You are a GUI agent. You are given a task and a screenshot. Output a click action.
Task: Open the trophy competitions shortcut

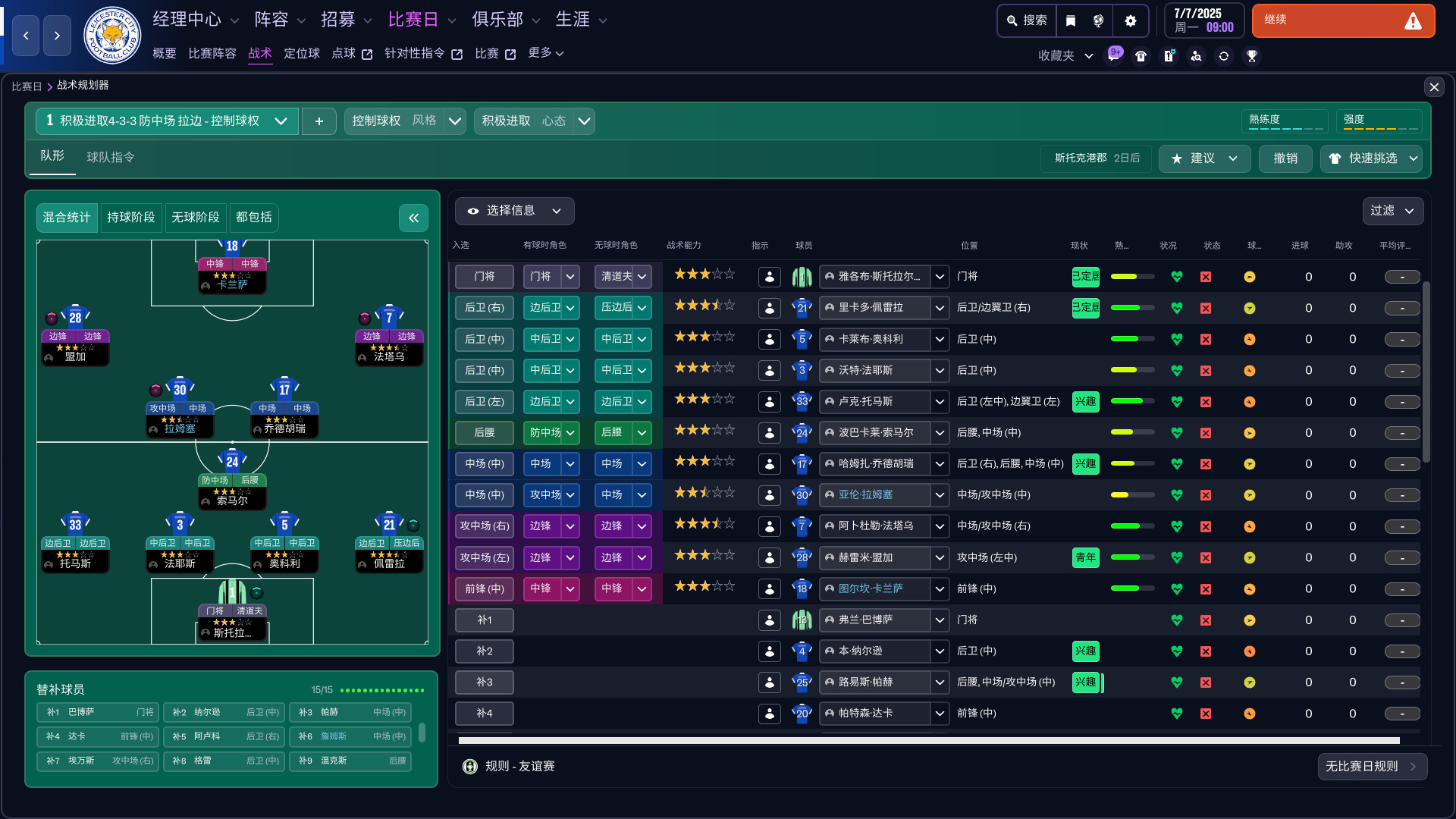point(1252,56)
